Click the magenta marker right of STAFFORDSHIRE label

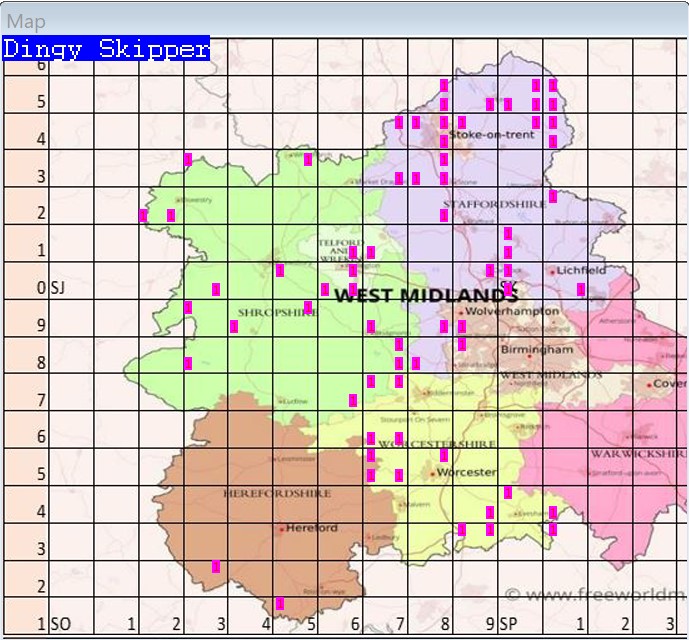(x=553, y=196)
